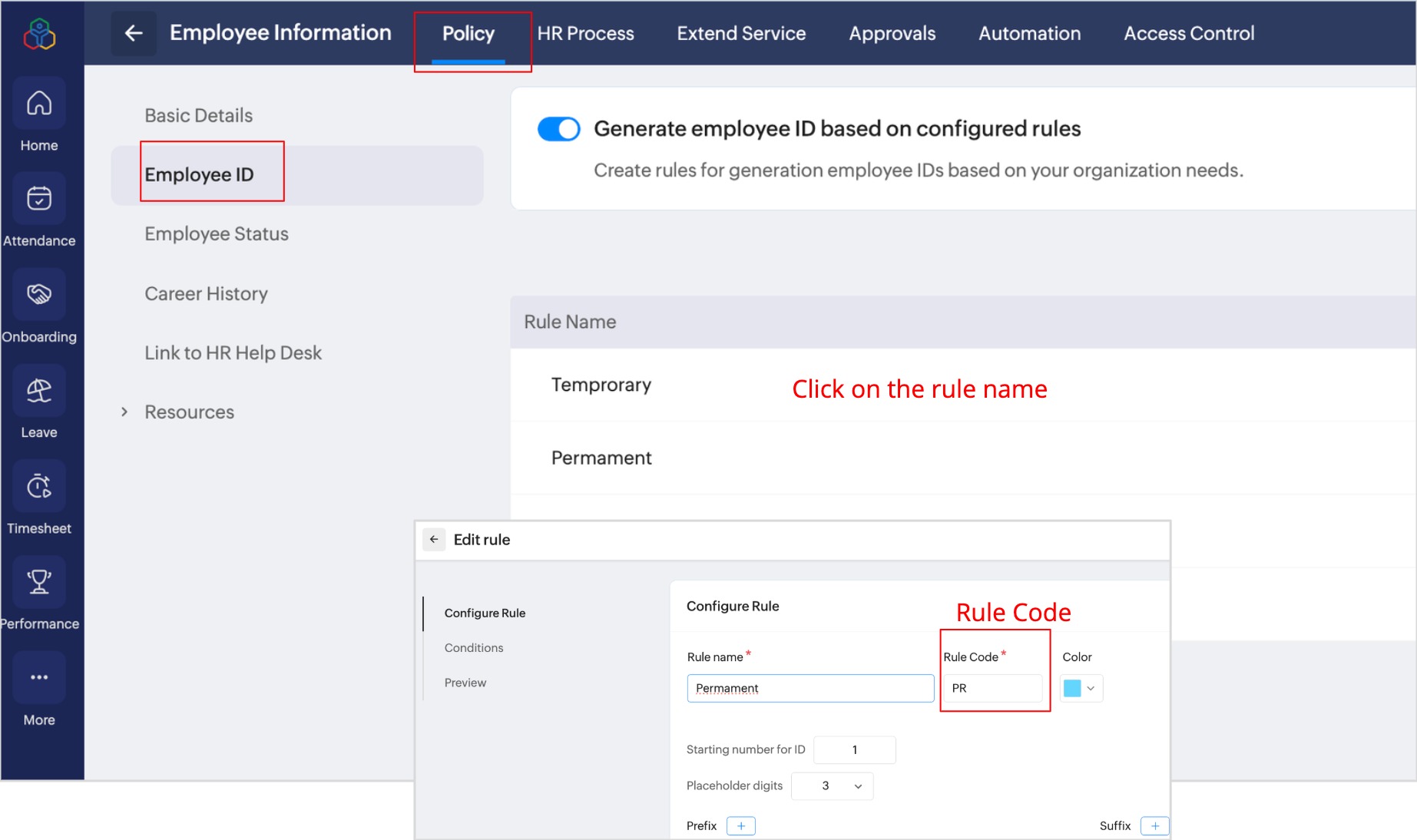
Task: Add a Prefix with plus button
Action: pos(740,826)
